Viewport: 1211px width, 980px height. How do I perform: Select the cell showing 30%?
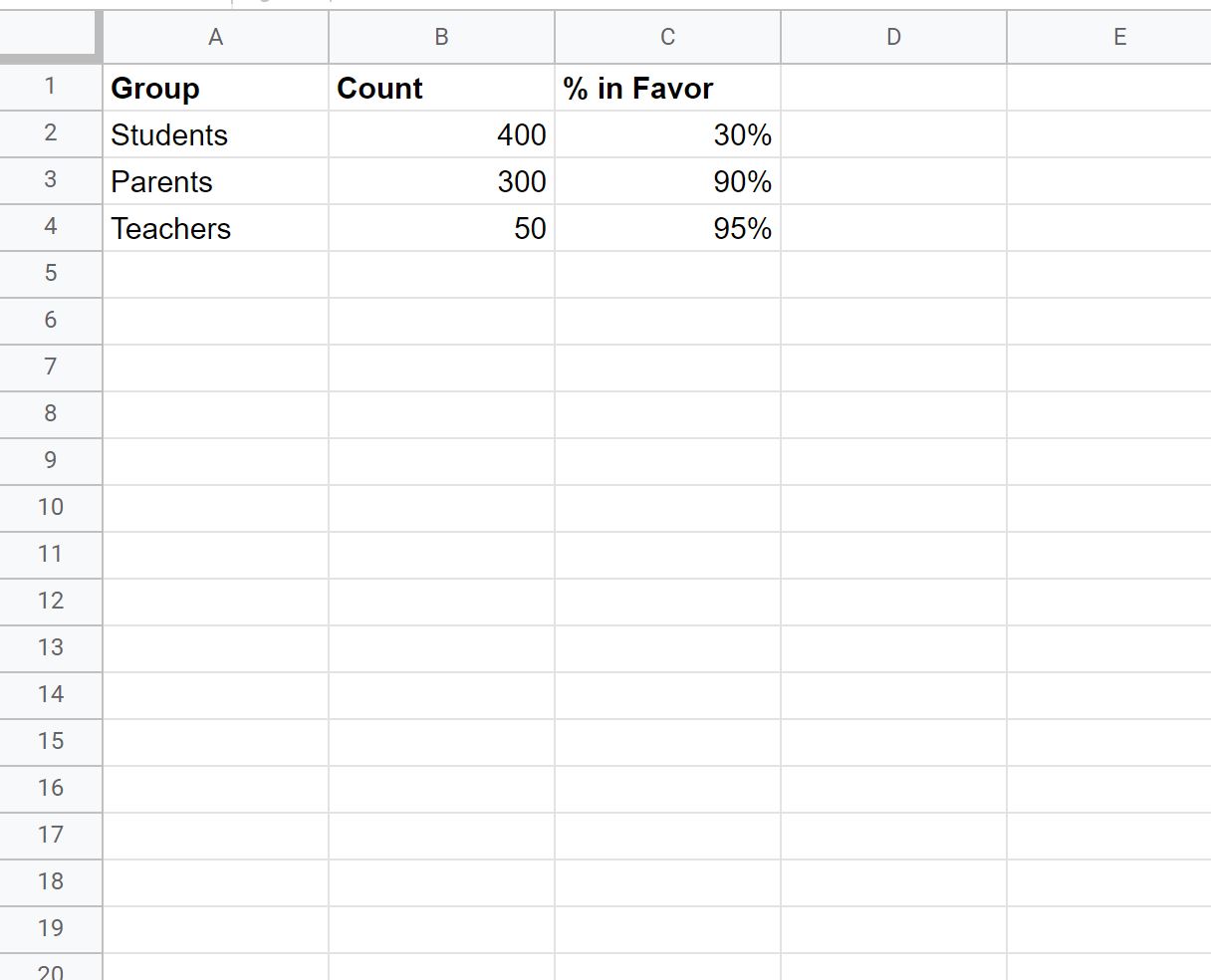[667, 134]
